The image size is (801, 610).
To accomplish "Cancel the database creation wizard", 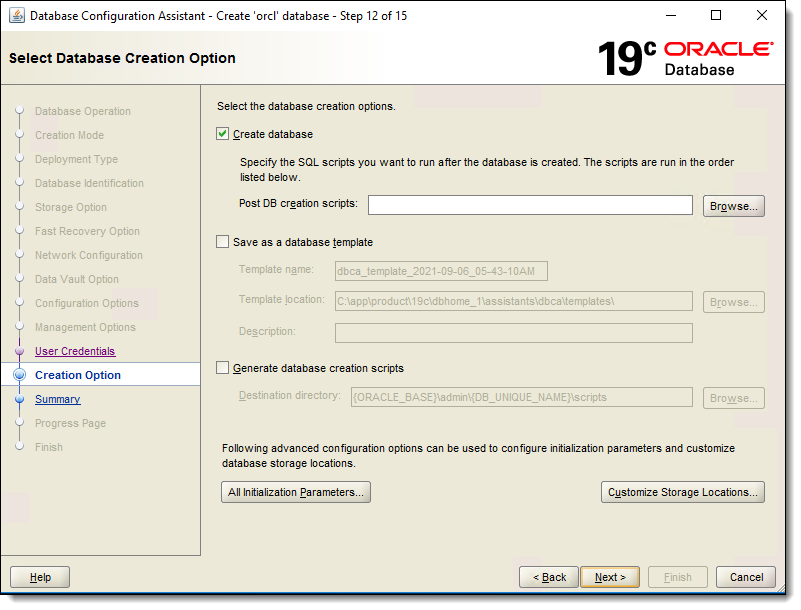I will click(x=746, y=577).
